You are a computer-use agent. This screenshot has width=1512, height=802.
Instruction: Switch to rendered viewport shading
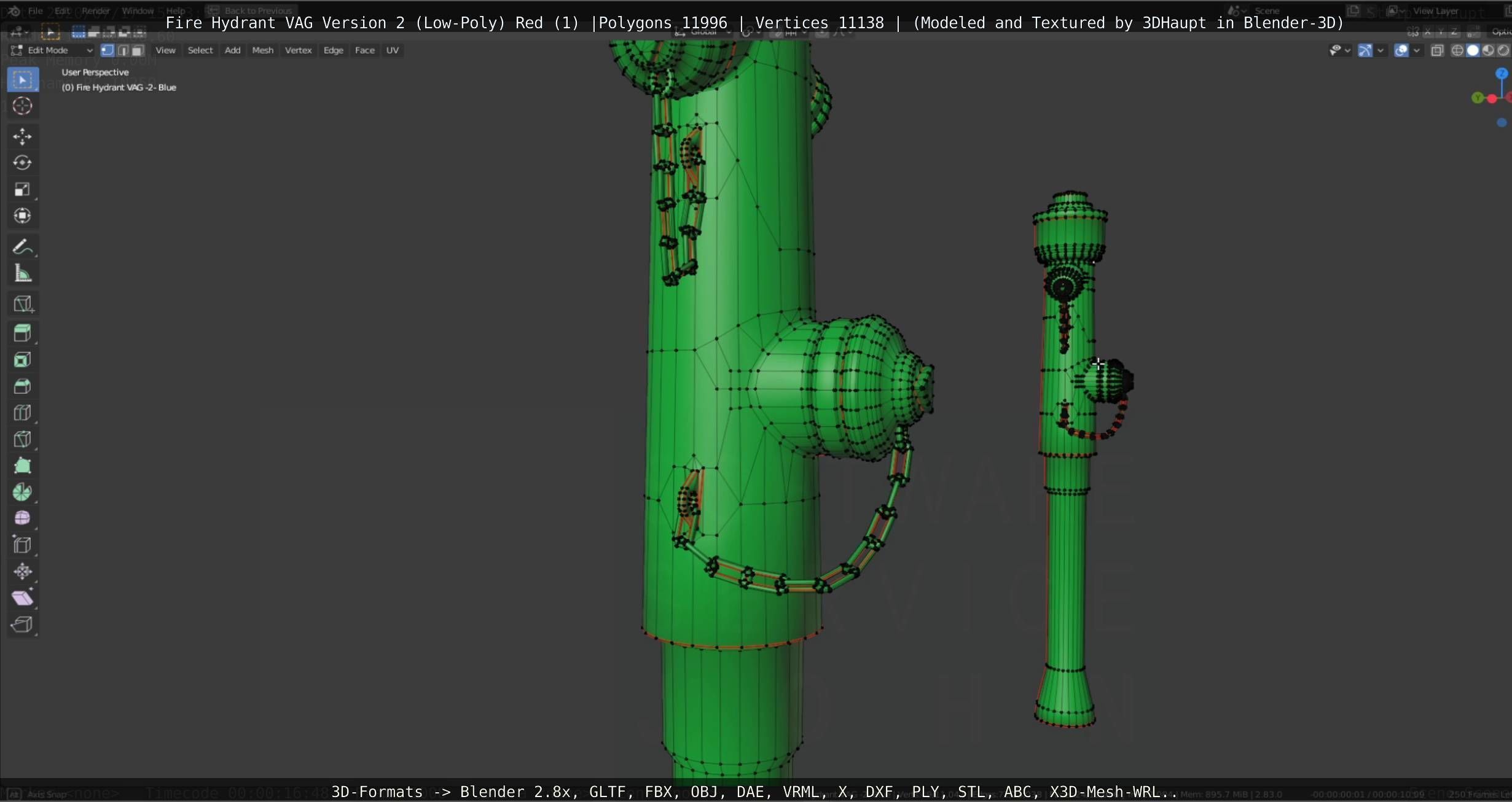(x=1503, y=50)
